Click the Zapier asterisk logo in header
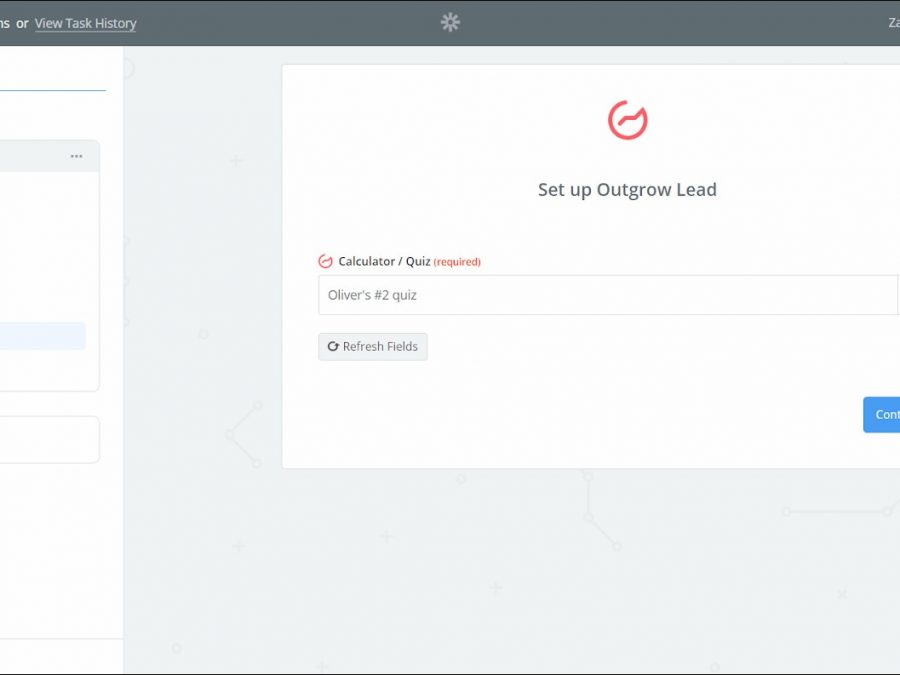This screenshot has height=675, width=900. click(450, 22)
